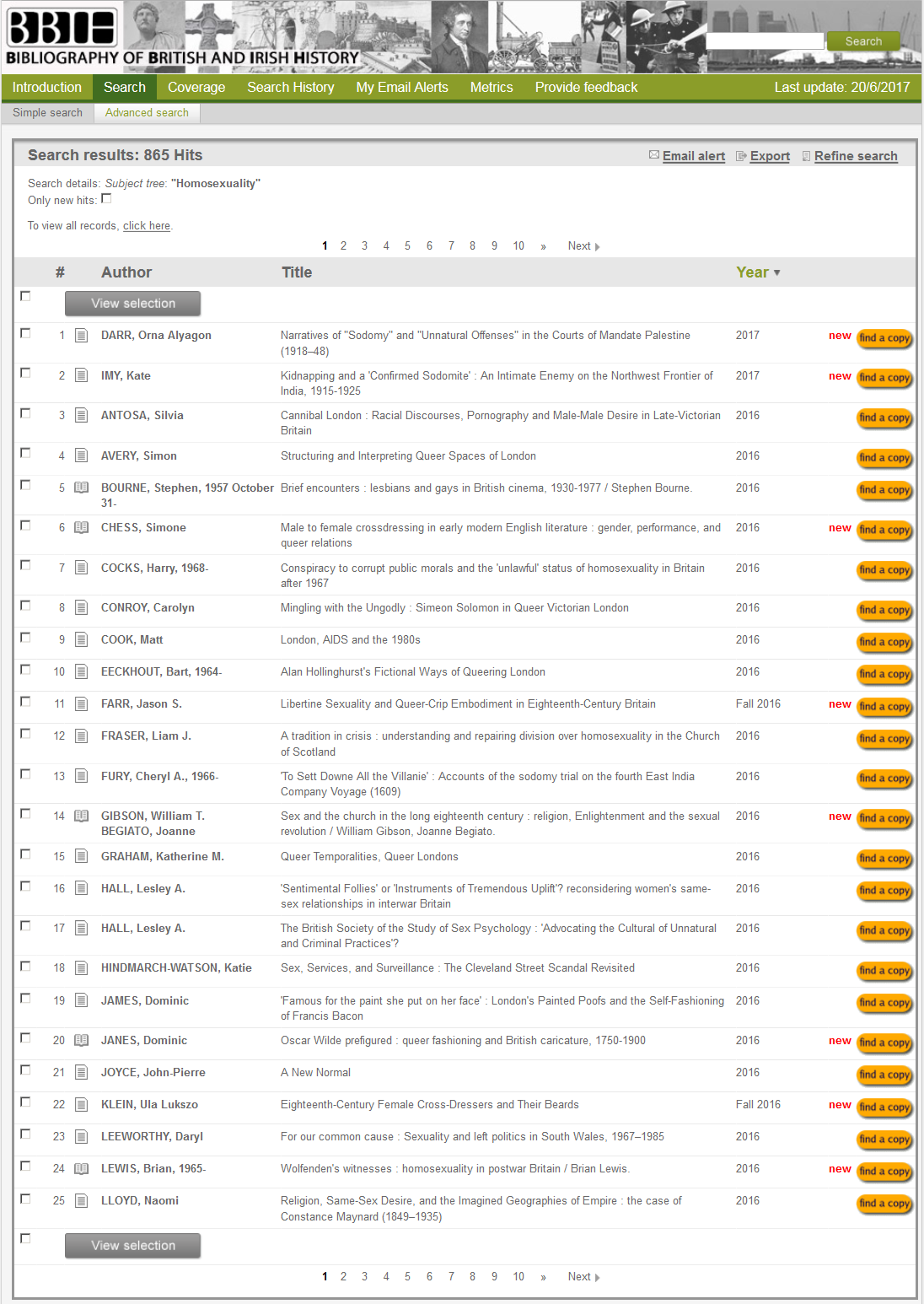Jump ahead with the bottom » pagination link

(x=543, y=1277)
